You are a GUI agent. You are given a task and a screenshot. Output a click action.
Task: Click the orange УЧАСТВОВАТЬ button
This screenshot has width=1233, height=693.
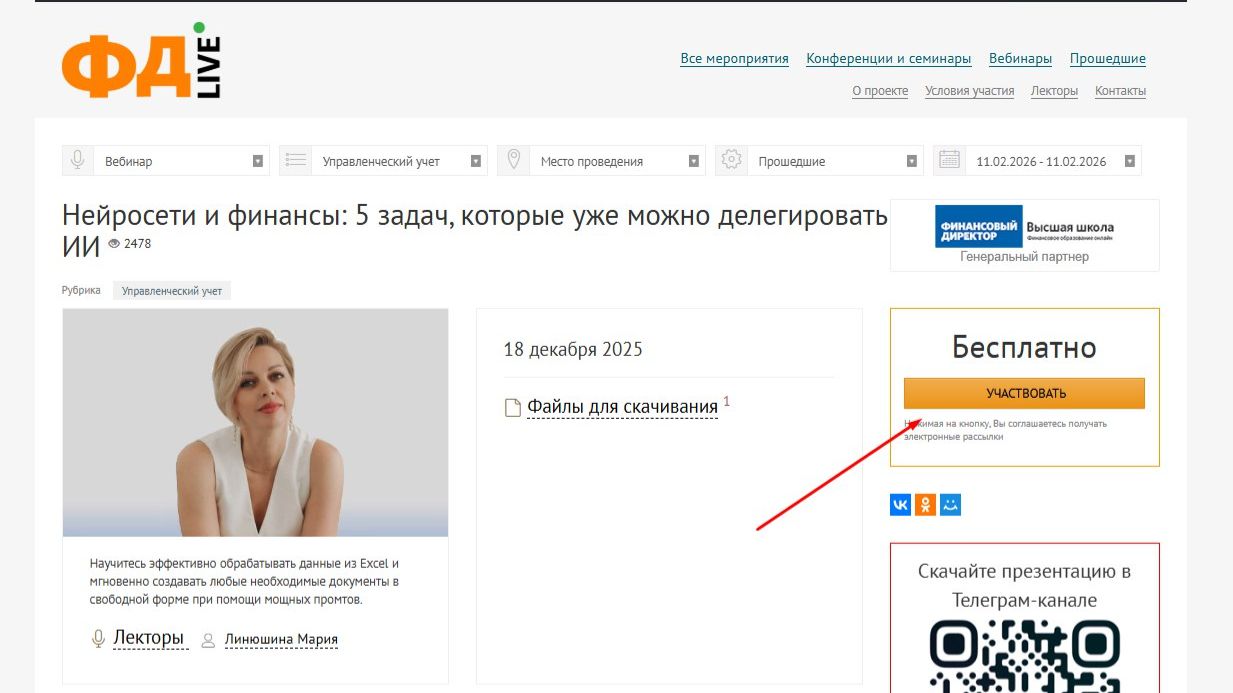tap(1024, 393)
